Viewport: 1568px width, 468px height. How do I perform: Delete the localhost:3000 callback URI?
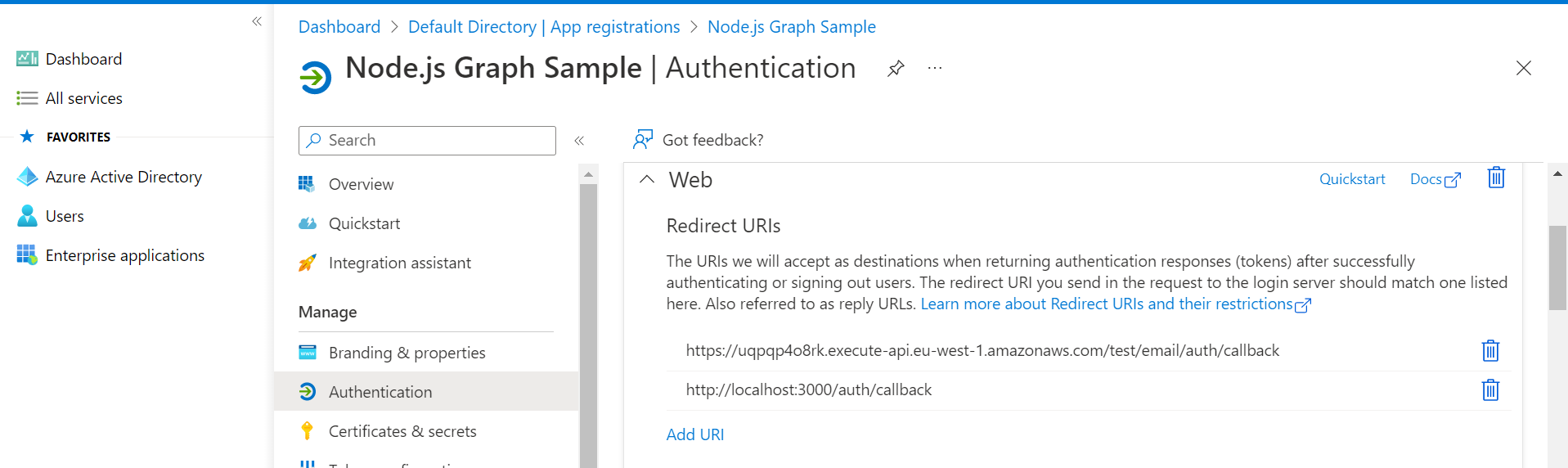(1490, 390)
